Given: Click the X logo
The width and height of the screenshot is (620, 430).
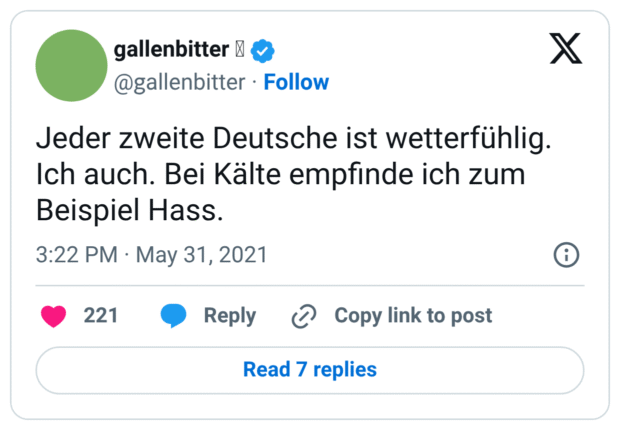Looking at the screenshot, I should (565, 49).
